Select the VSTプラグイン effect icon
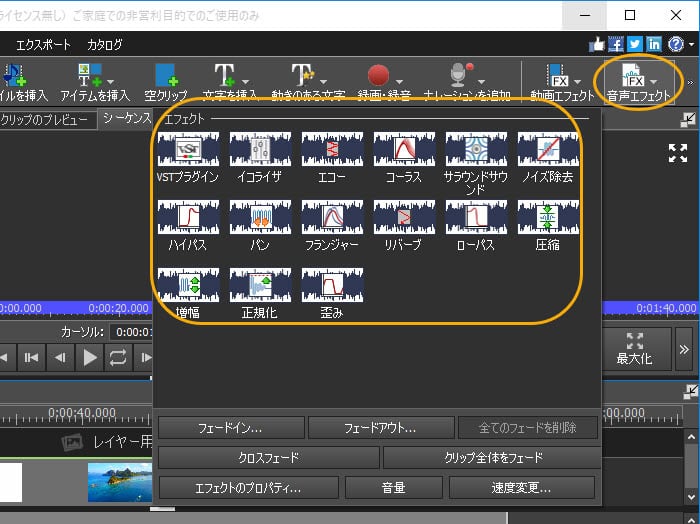 click(x=188, y=150)
